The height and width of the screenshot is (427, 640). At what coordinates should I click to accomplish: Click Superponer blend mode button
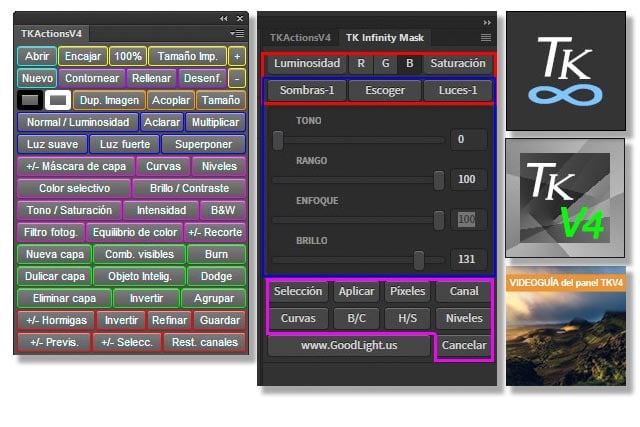coord(203,145)
